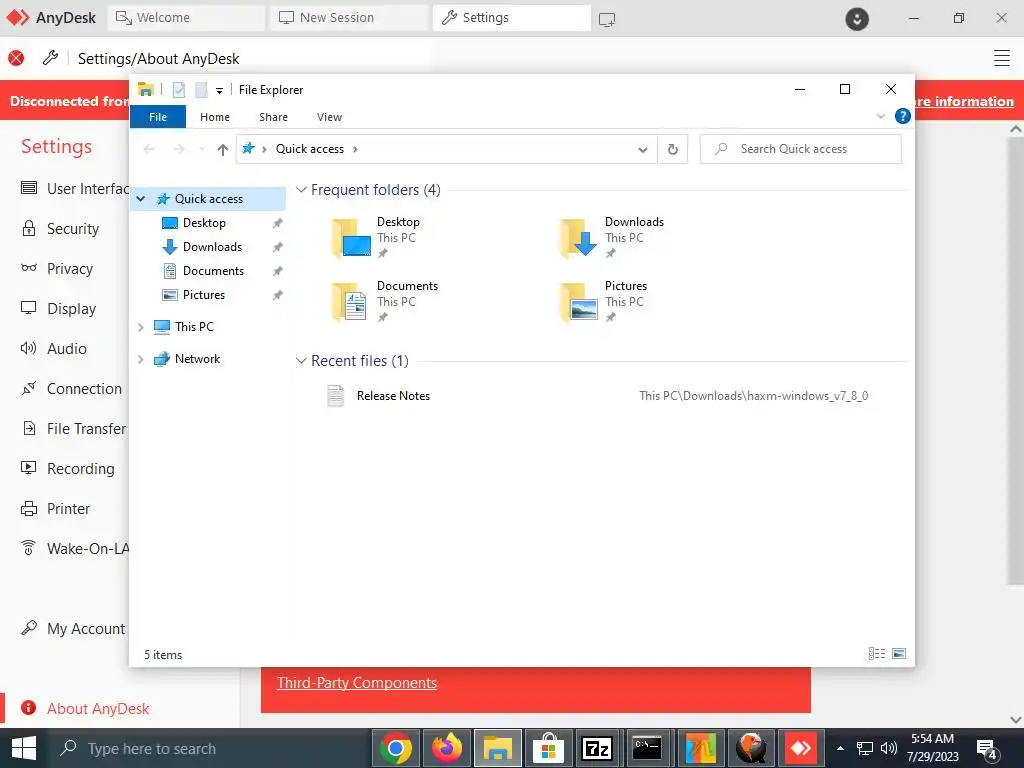
Task: Collapse the Frequent folders section
Action: 301,190
